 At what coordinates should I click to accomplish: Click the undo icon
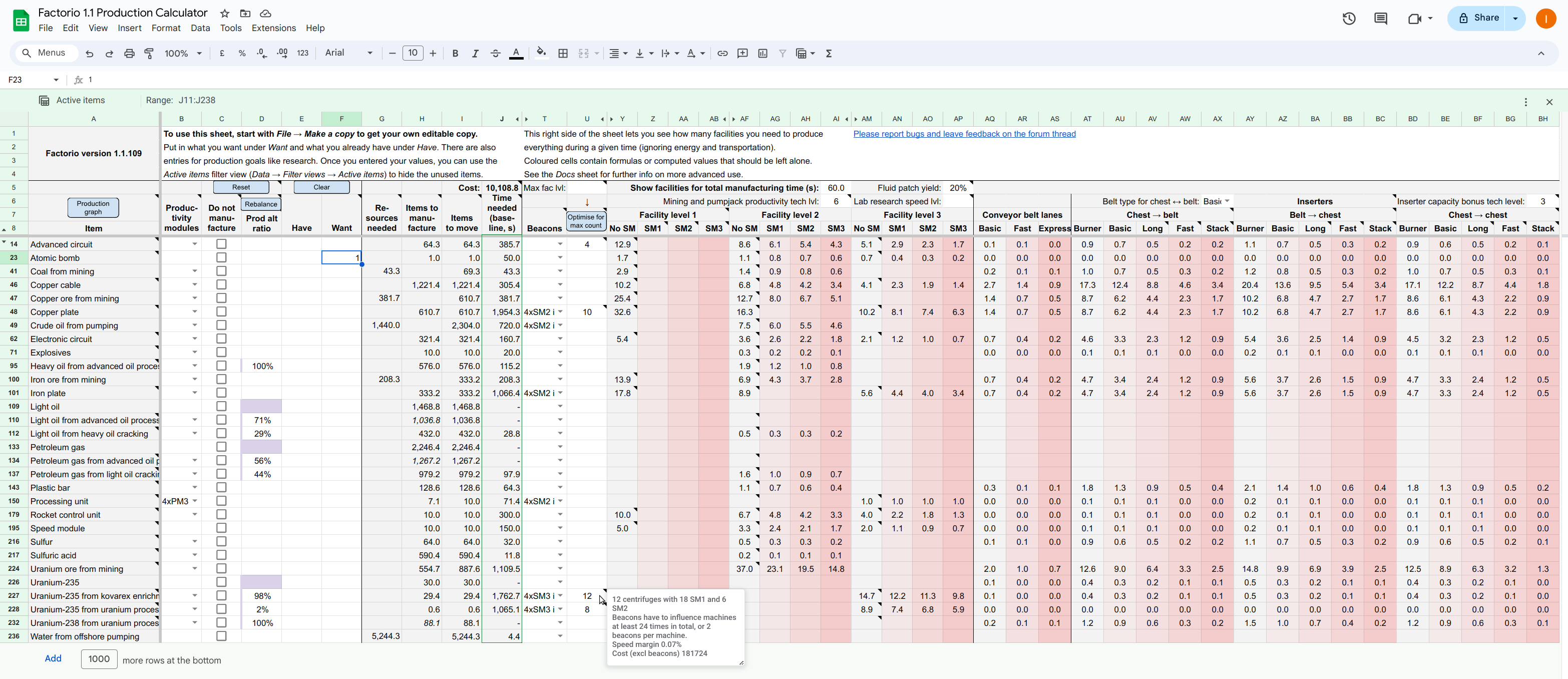click(x=90, y=54)
